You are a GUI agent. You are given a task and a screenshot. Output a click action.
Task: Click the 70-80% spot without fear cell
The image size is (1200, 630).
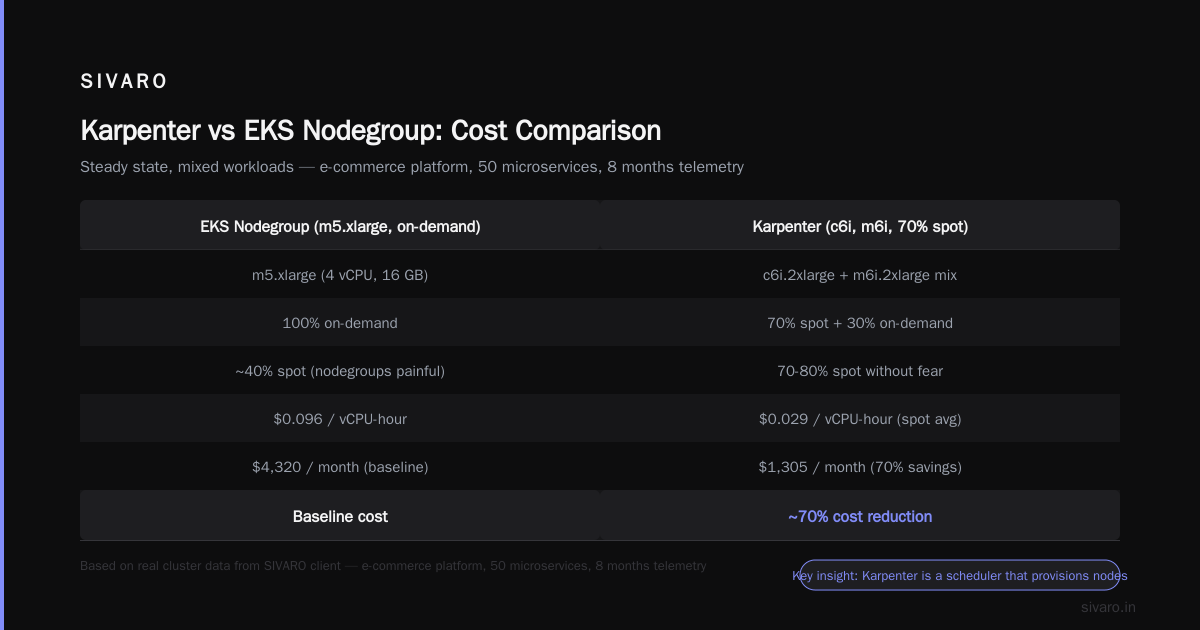coord(860,370)
